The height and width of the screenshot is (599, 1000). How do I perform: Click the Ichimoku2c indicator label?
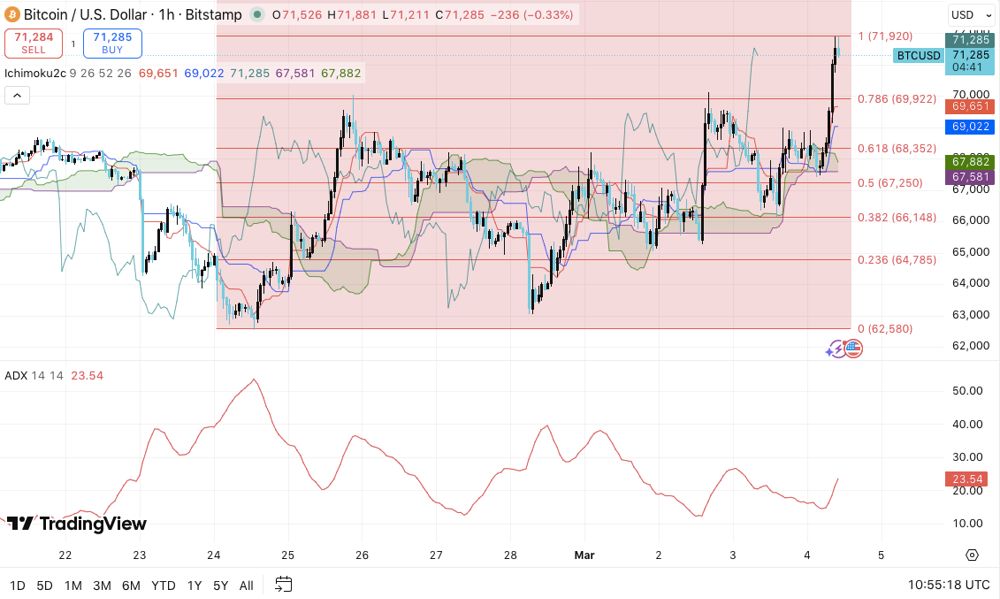coord(35,73)
